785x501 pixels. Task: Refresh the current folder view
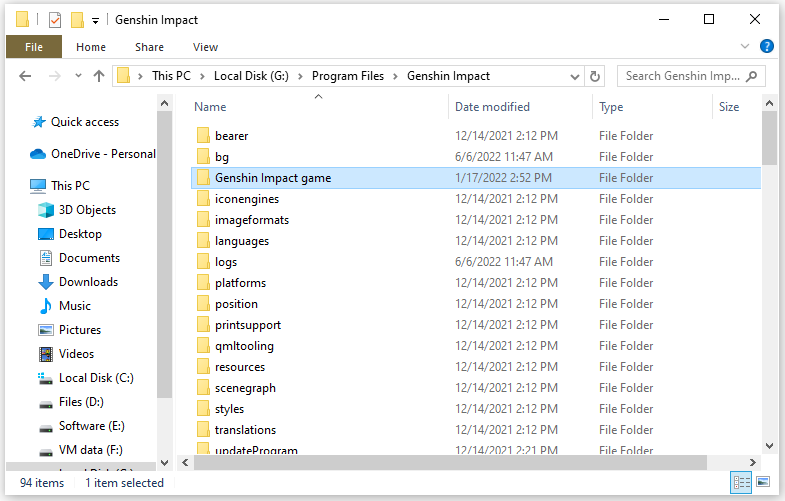click(595, 77)
